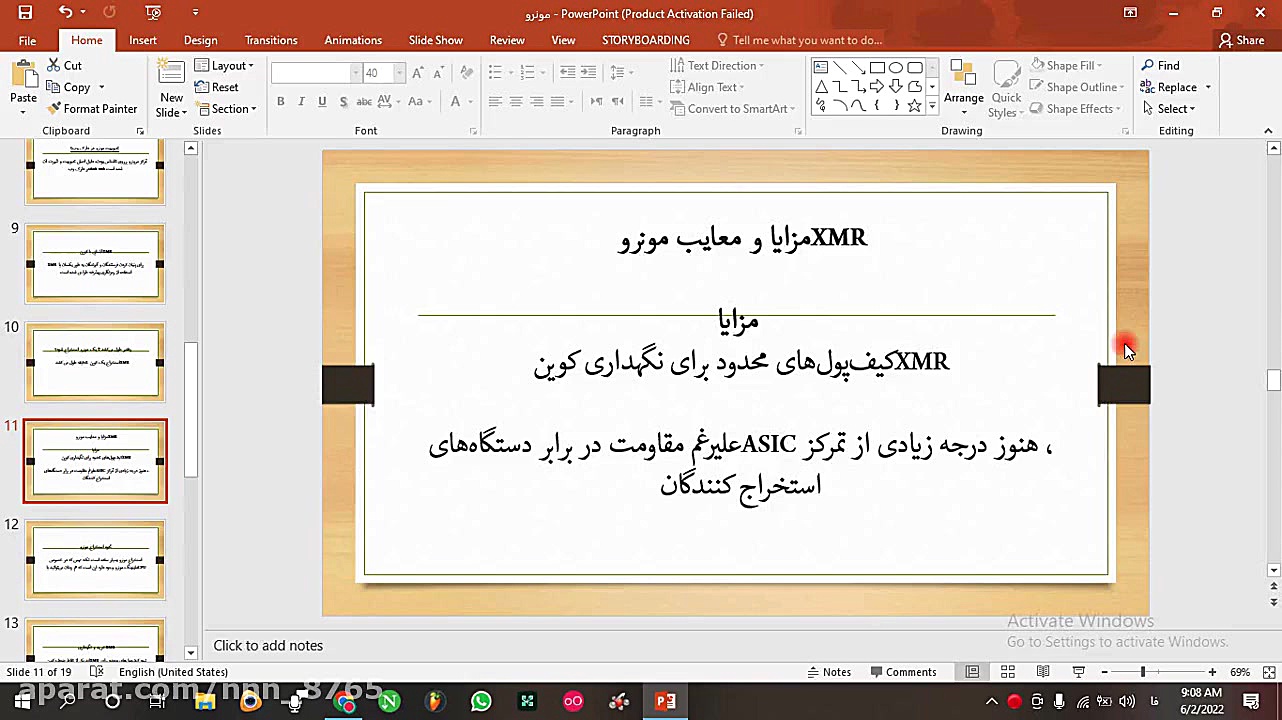This screenshot has width=1282, height=720.
Task: Toggle Underline formatting
Action: coord(322,101)
